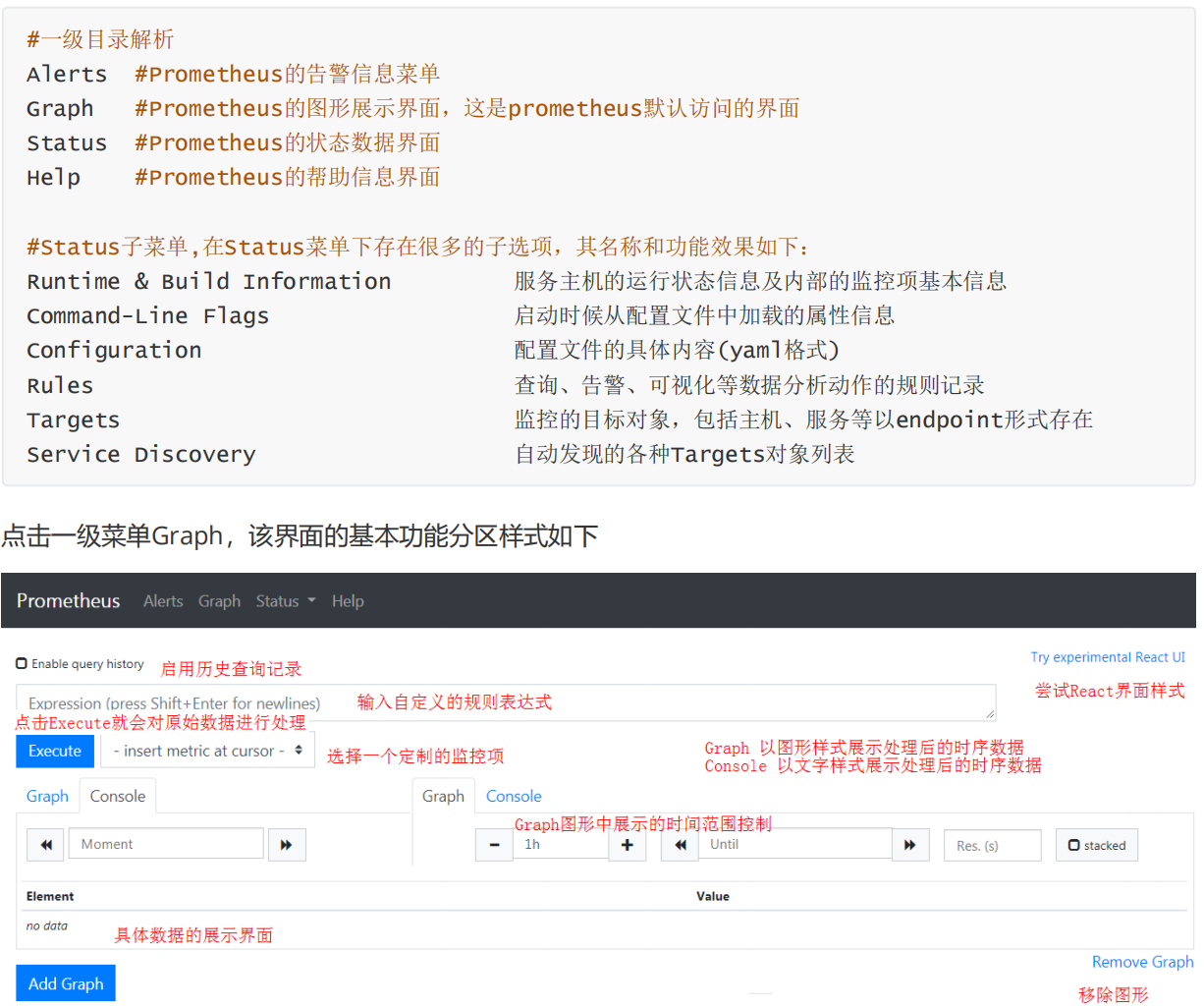Switch to the Graph tab in the left panel
The width and height of the screenshot is (1204, 1008).
point(47,796)
